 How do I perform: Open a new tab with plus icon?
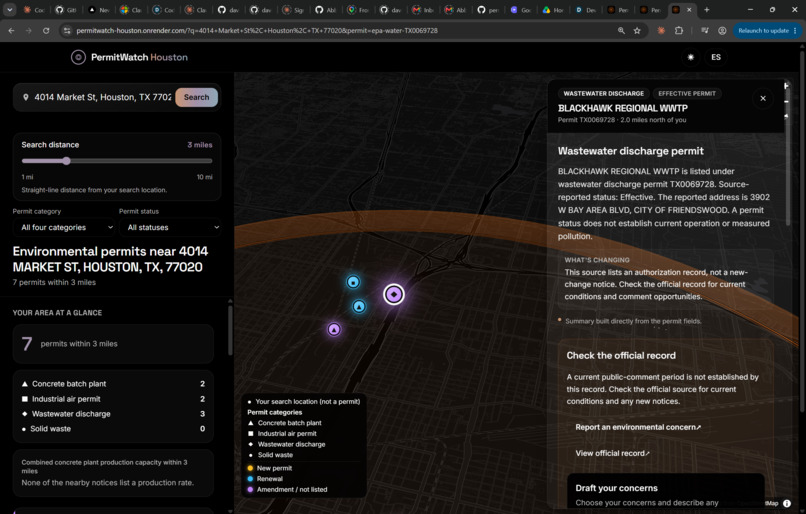pos(707,10)
